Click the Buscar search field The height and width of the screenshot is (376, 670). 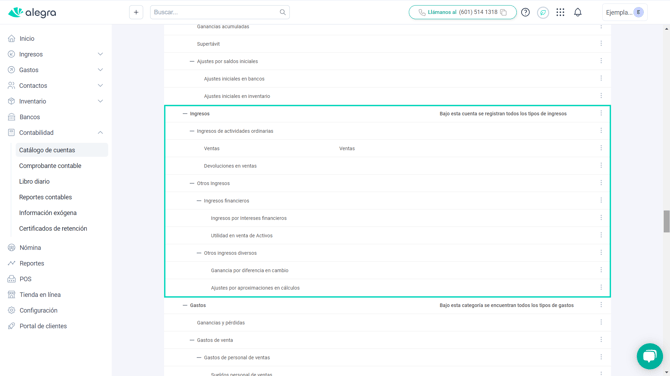coord(220,12)
